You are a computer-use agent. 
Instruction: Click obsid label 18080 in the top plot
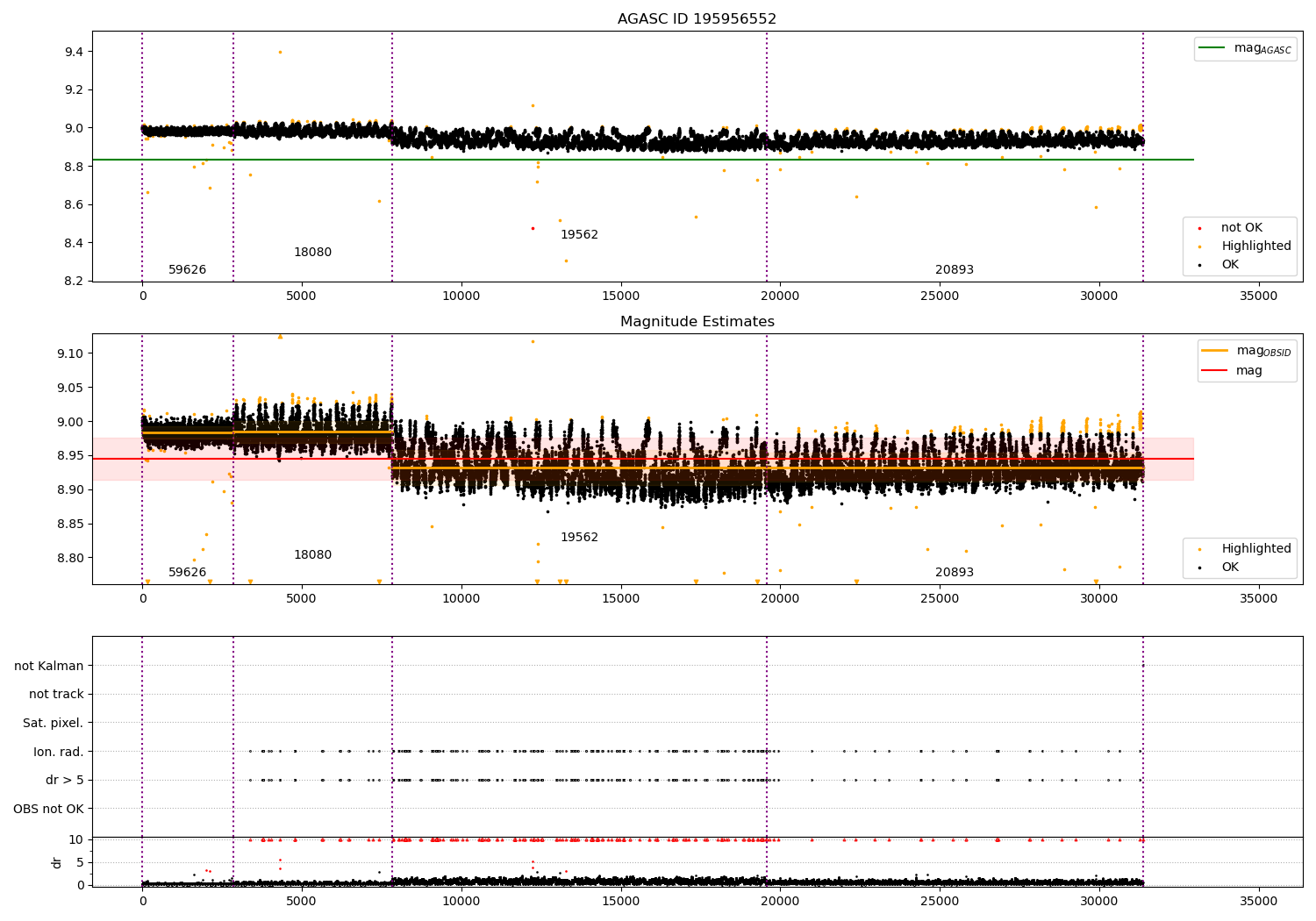pyautogui.click(x=312, y=252)
